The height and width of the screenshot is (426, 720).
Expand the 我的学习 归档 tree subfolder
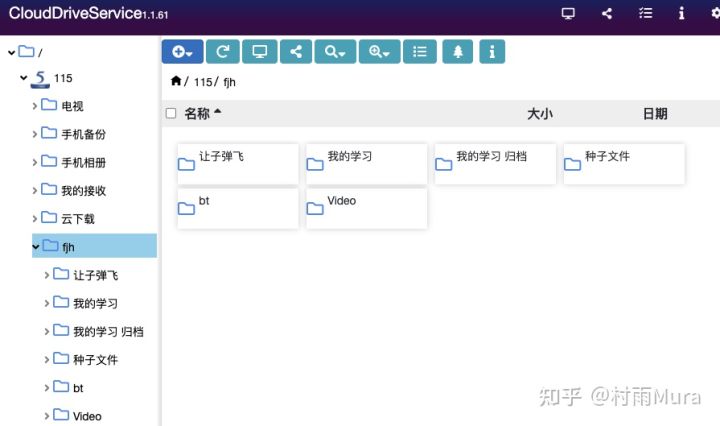(x=47, y=331)
